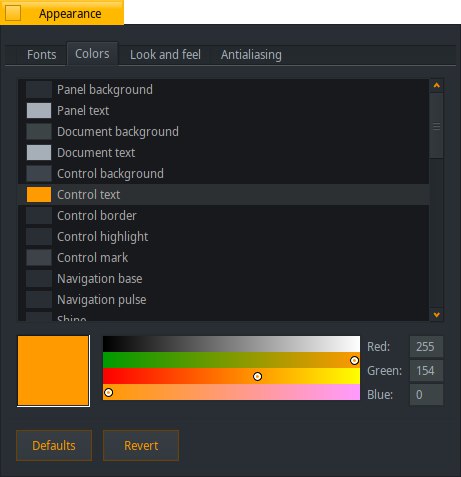Choose the 'Navigation base' entry

coord(100,279)
